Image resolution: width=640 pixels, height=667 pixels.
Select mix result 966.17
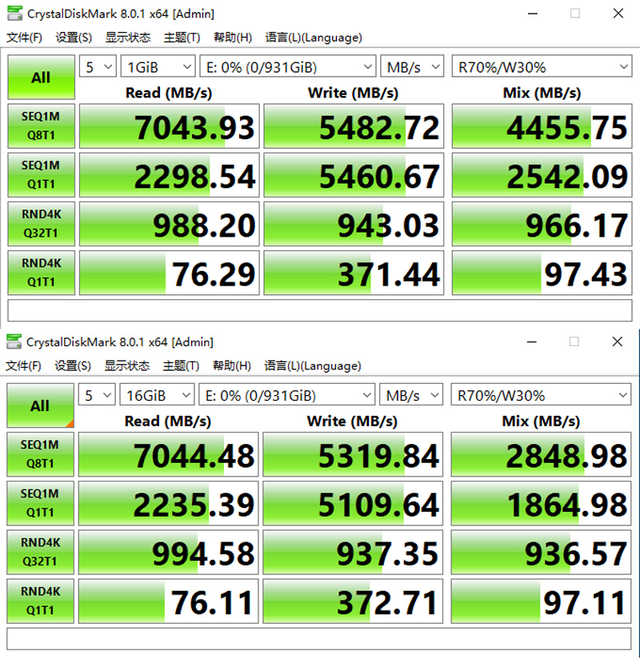[542, 224]
